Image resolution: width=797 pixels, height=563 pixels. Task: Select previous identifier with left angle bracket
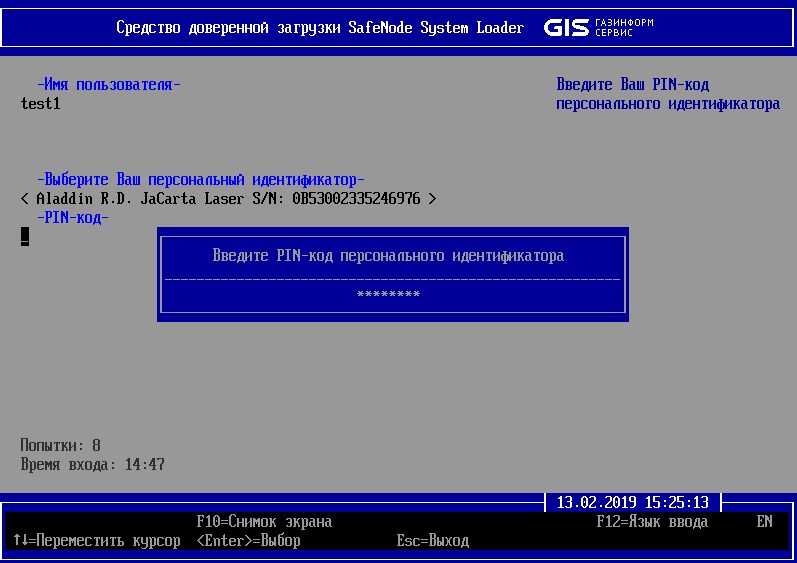pos(24,199)
